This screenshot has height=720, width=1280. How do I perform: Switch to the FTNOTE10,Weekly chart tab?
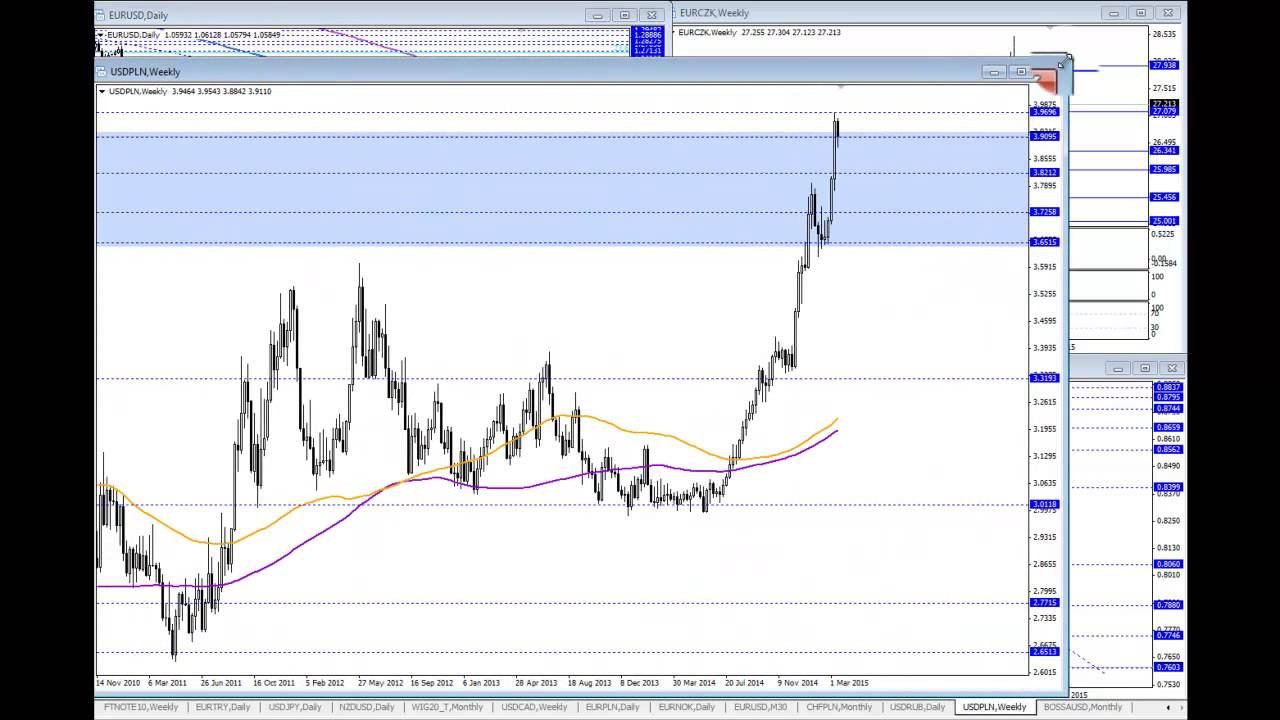pos(141,707)
